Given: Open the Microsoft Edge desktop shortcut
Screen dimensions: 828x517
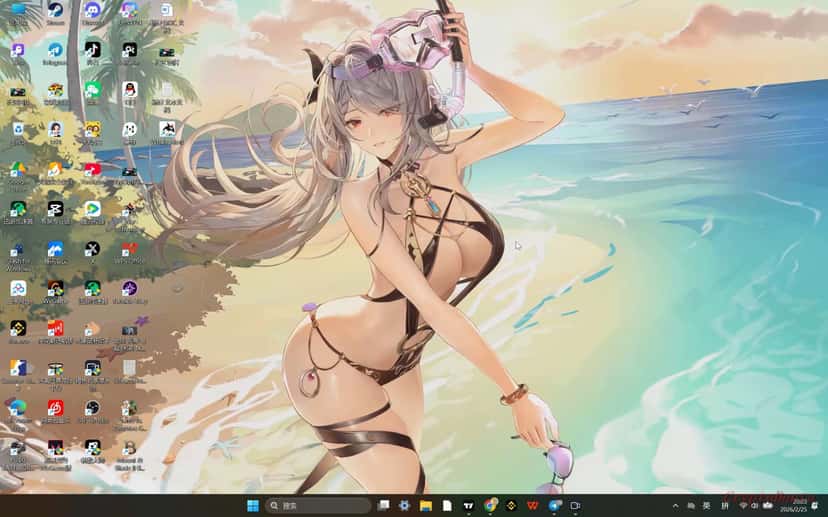Looking at the screenshot, I should (18, 407).
